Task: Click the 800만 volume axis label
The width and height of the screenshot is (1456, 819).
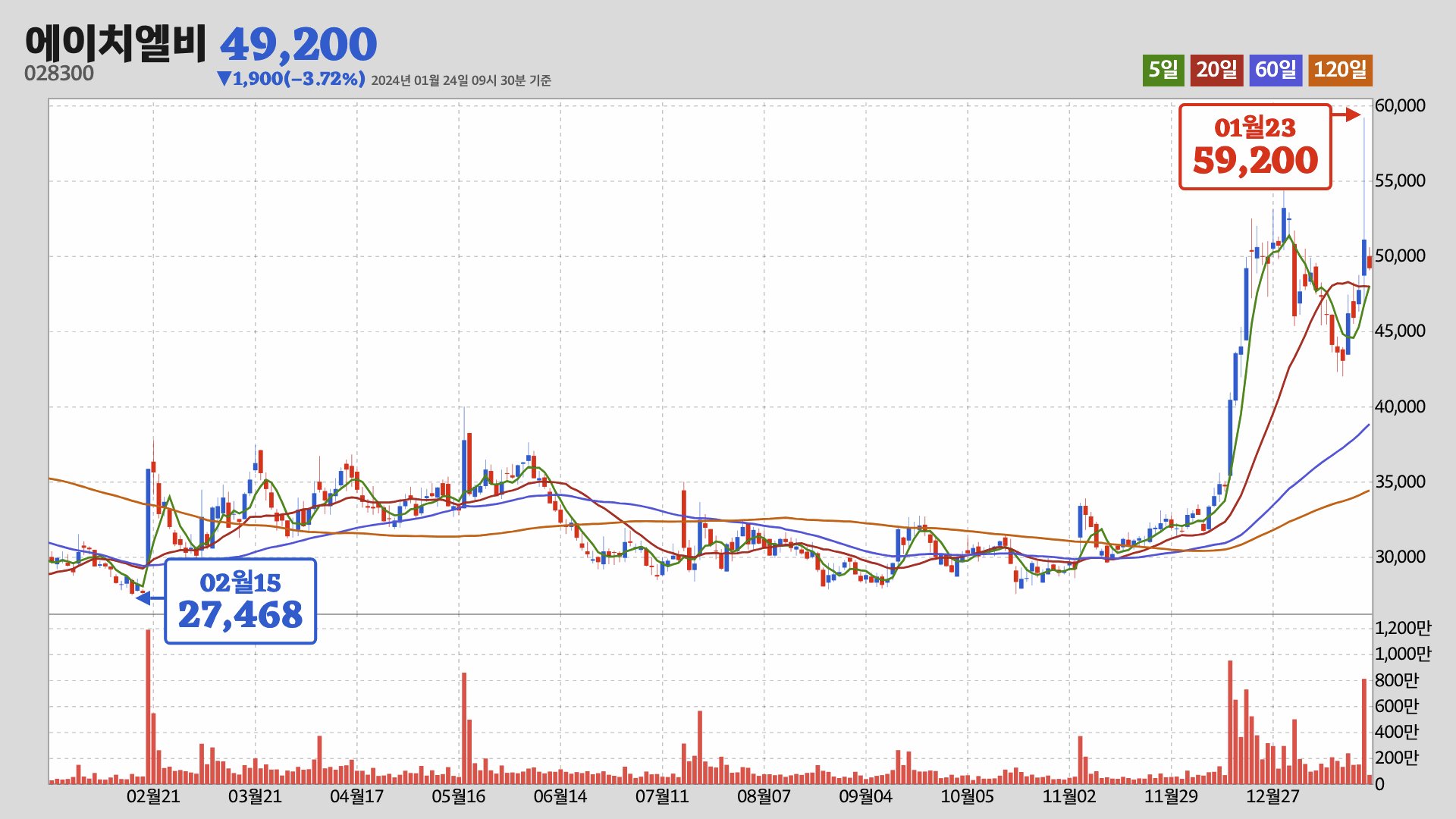Action: pos(1396,680)
